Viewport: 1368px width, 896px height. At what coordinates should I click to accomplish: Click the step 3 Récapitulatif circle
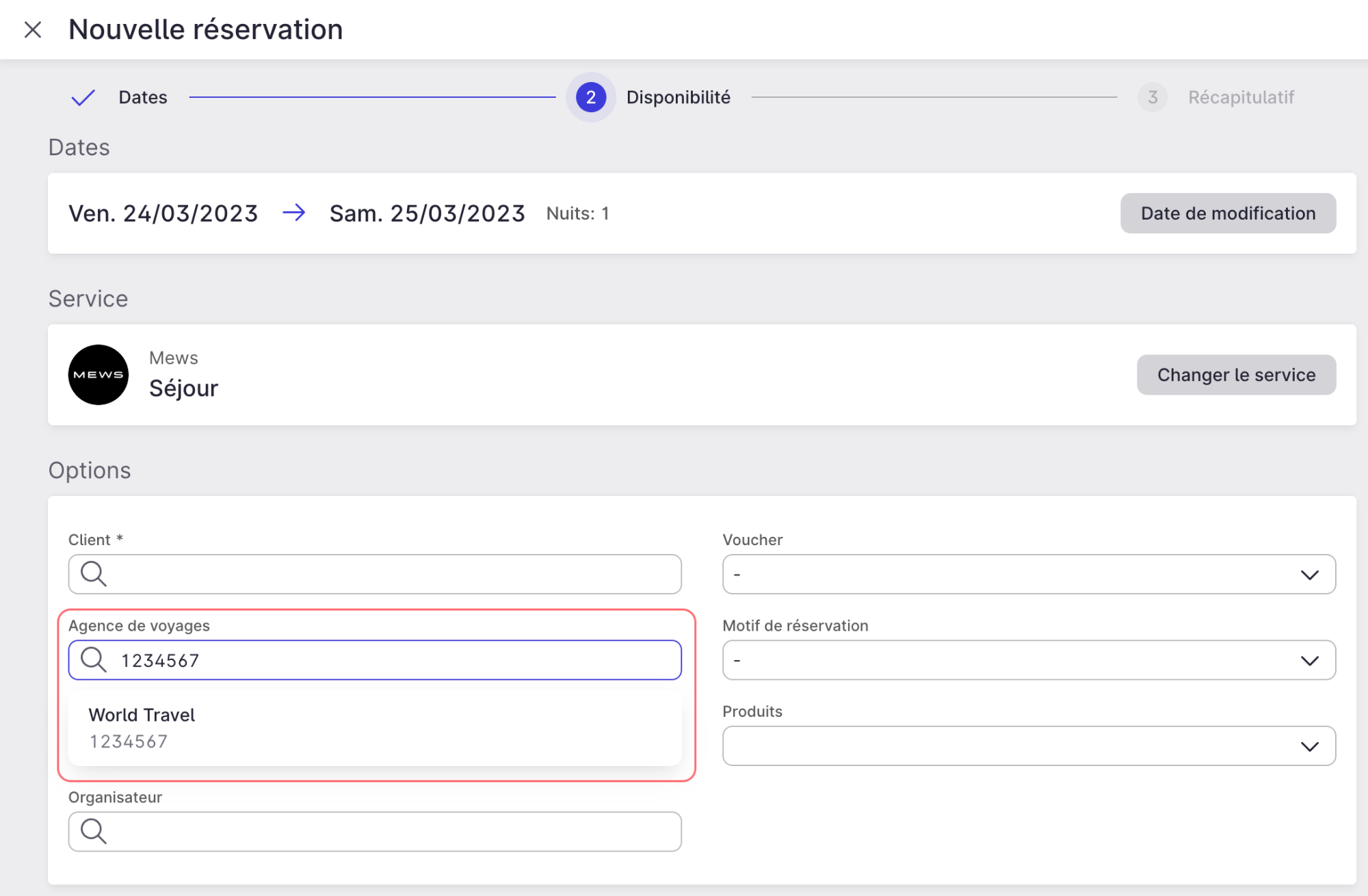coord(1153,97)
